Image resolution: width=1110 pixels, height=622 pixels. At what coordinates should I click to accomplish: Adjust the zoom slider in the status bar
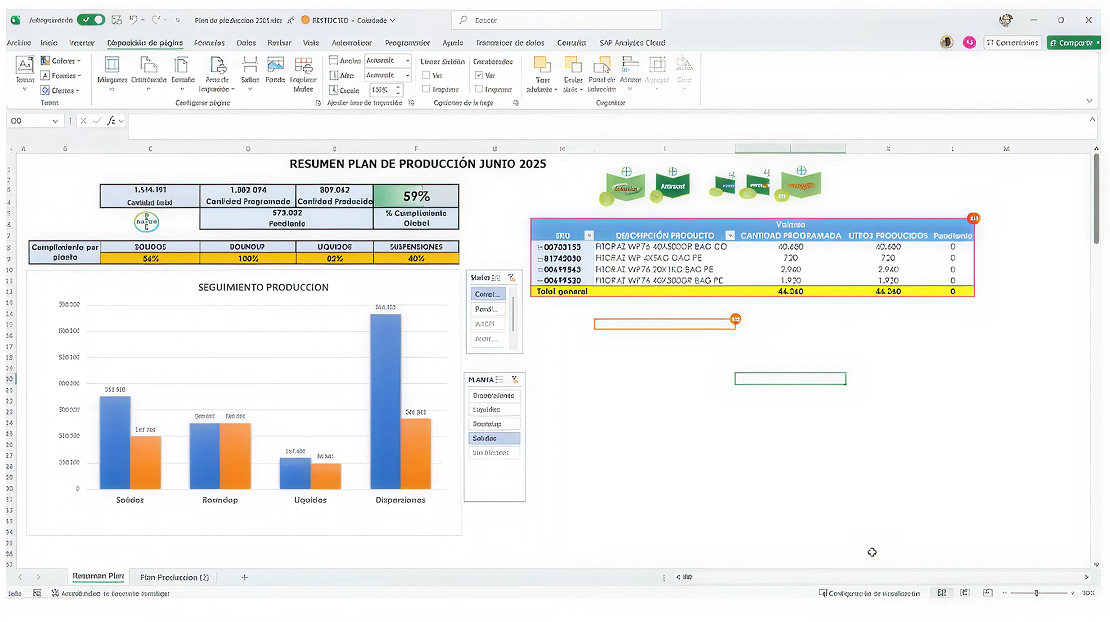[1036, 593]
